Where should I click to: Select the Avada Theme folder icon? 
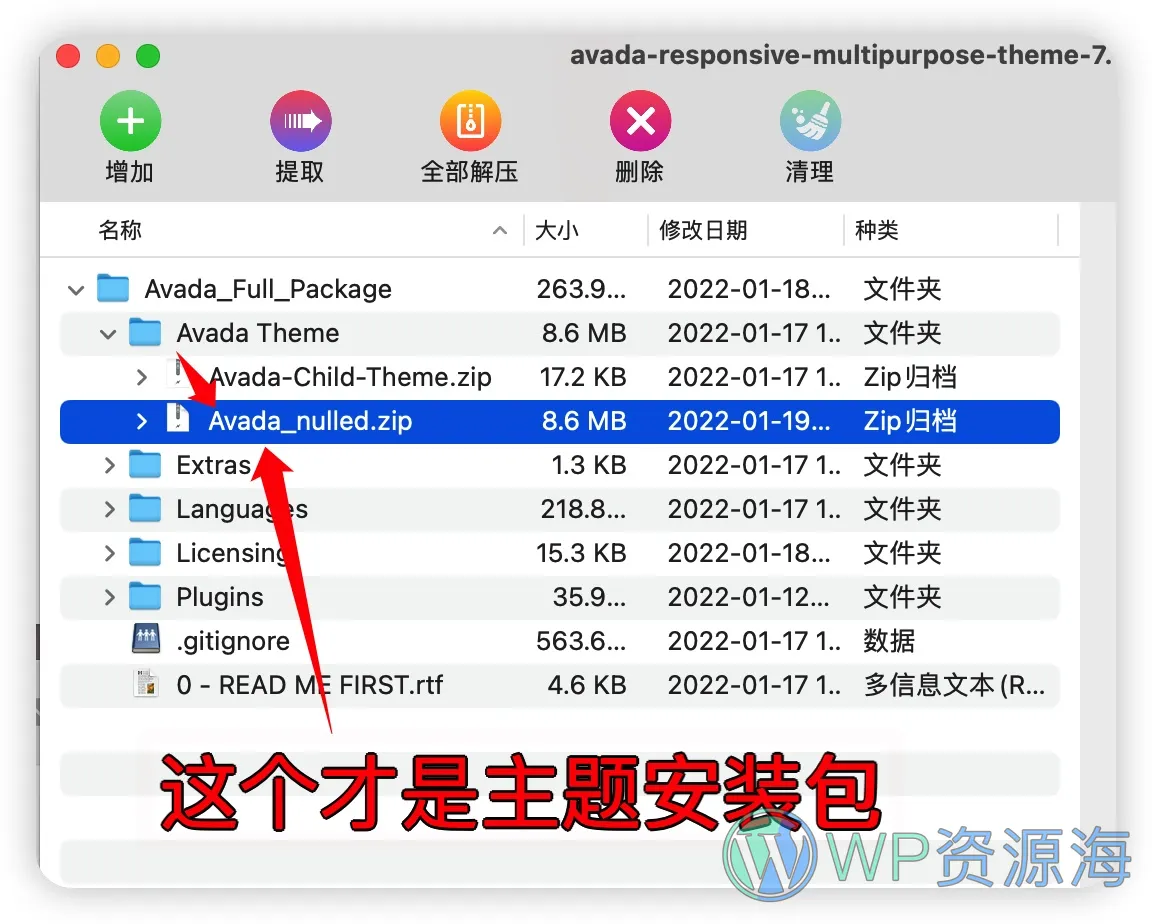pos(145,333)
